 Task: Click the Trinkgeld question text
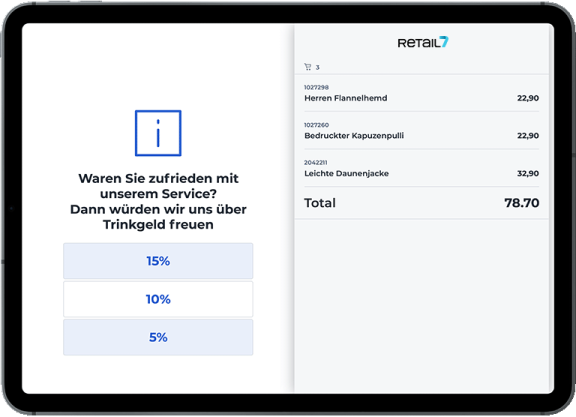click(x=158, y=201)
